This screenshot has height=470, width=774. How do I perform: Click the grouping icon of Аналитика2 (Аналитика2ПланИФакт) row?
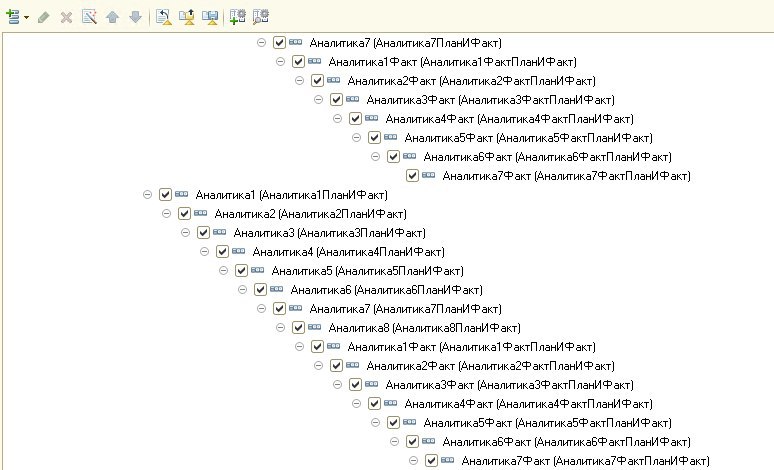(x=200, y=213)
